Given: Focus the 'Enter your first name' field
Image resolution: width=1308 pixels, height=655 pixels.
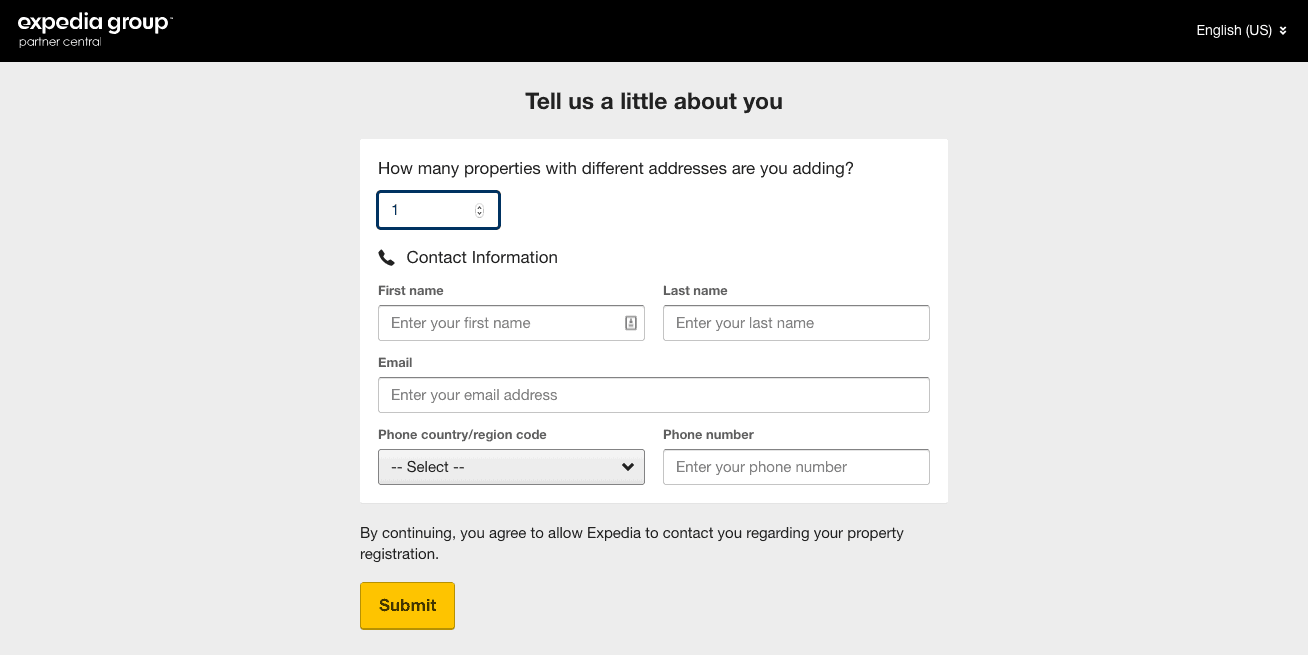Looking at the screenshot, I should [x=500, y=323].
